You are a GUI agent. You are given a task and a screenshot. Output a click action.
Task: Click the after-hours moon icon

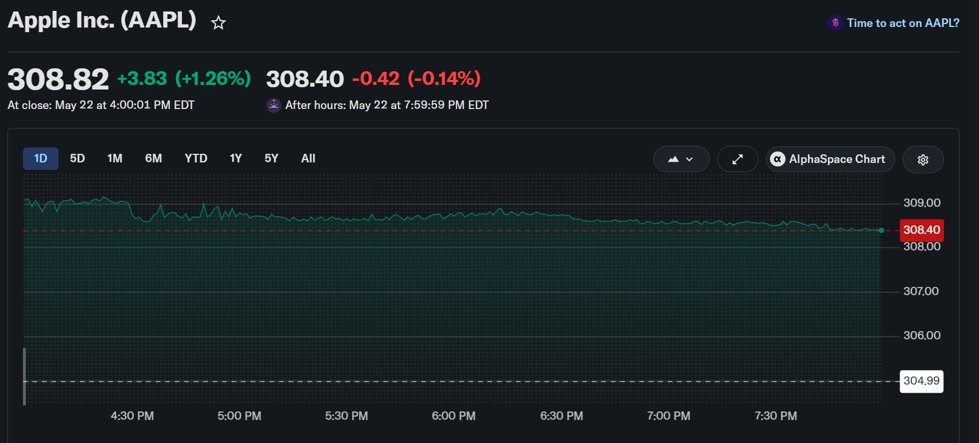point(273,105)
